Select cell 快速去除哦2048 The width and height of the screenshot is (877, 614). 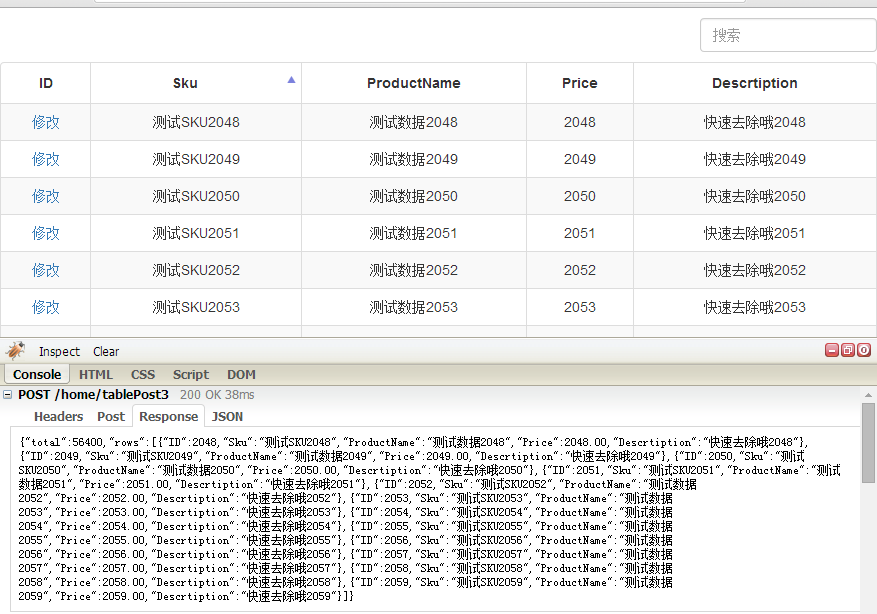(755, 122)
